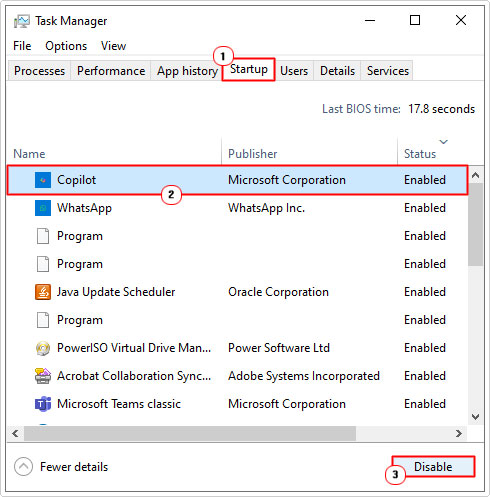Click Enabled status in Java Update row
The width and height of the screenshot is (490, 497).
(x=425, y=292)
